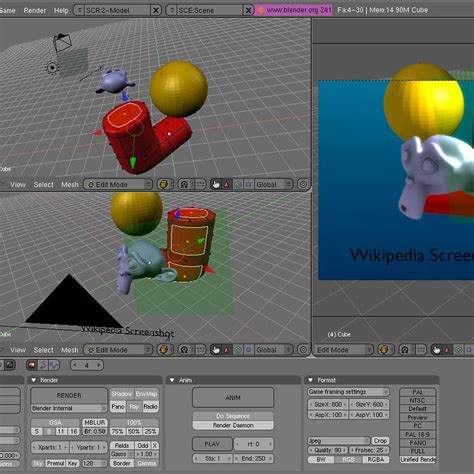474x474 pixels.
Task: Open the Game framing settings dropdown
Action: 348,392
